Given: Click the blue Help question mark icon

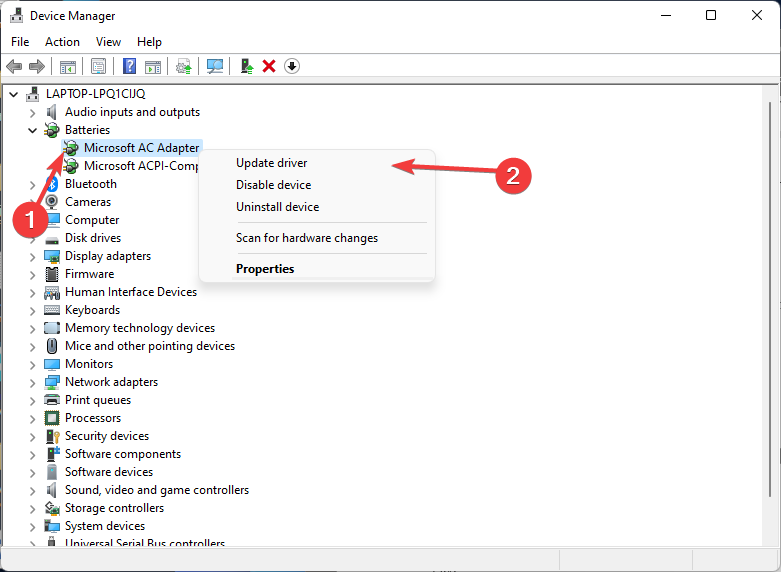Looking at the screenshot, I should (x=129, y=66).
